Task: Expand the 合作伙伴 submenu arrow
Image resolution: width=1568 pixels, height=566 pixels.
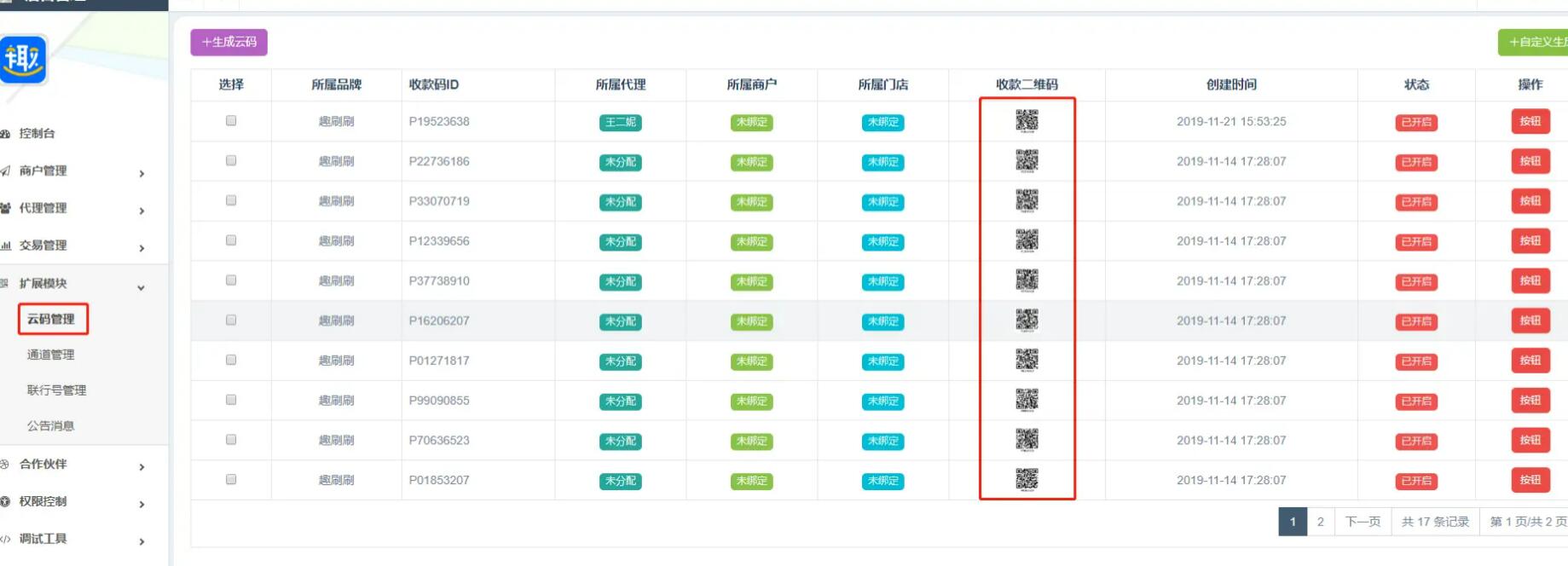Action: (142, 467)
